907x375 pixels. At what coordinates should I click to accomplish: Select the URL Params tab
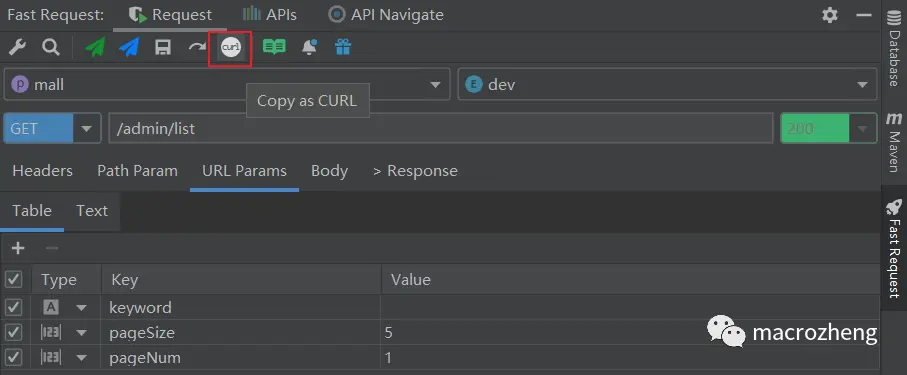[244, 171]
